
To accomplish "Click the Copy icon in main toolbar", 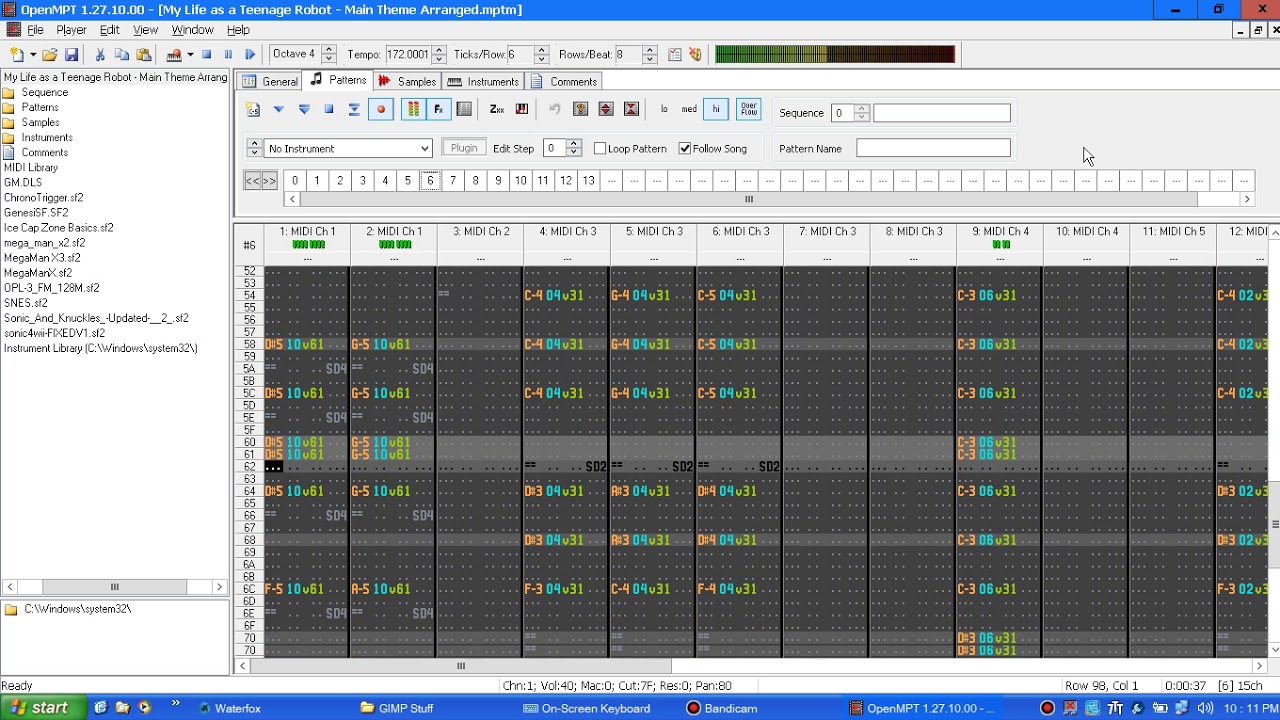I will point(122,55).
